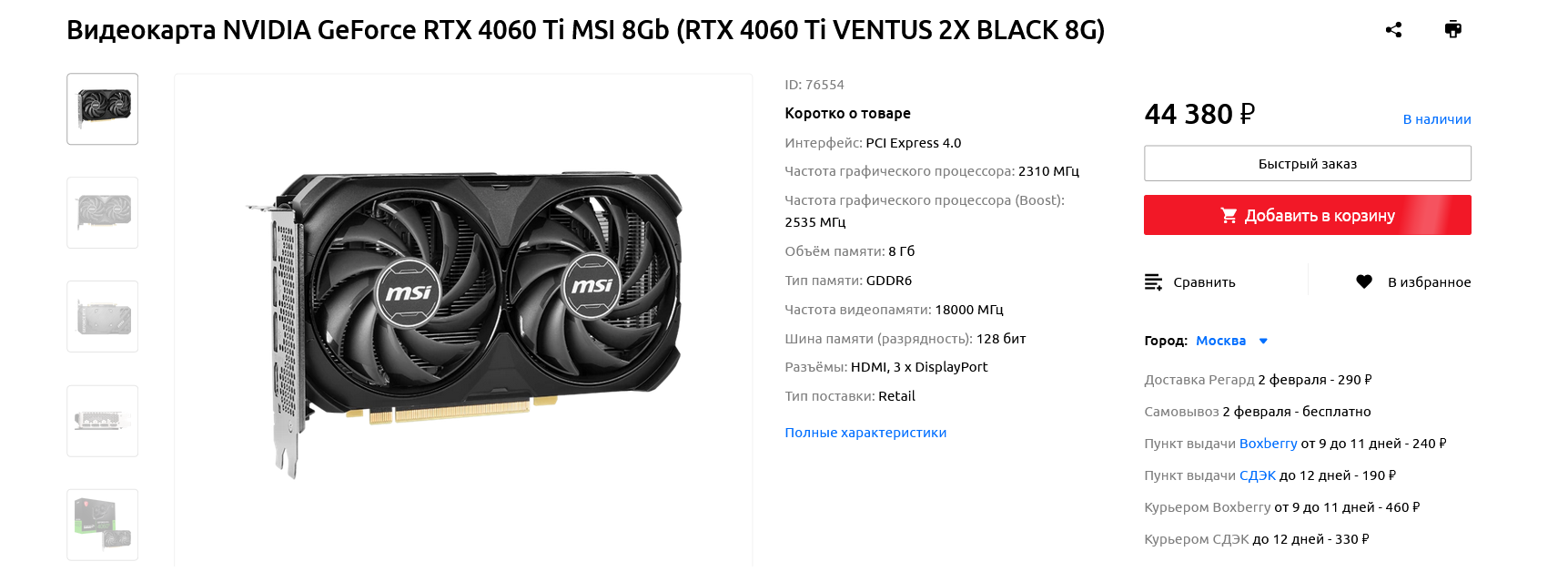The image size is (1568, 572).
Task: Select the second faded front thumbnail
Action: pyautogui.click(x=103, y=213)
